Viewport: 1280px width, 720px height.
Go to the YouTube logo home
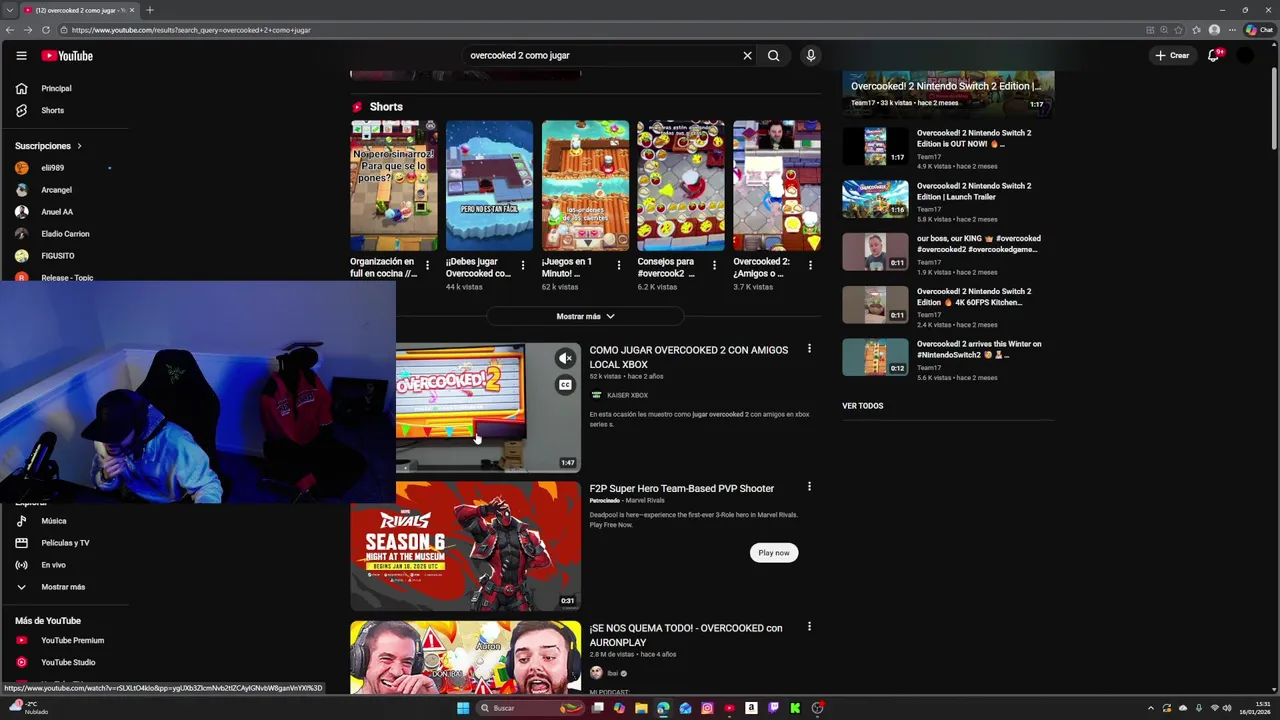(x=67, y=56)
